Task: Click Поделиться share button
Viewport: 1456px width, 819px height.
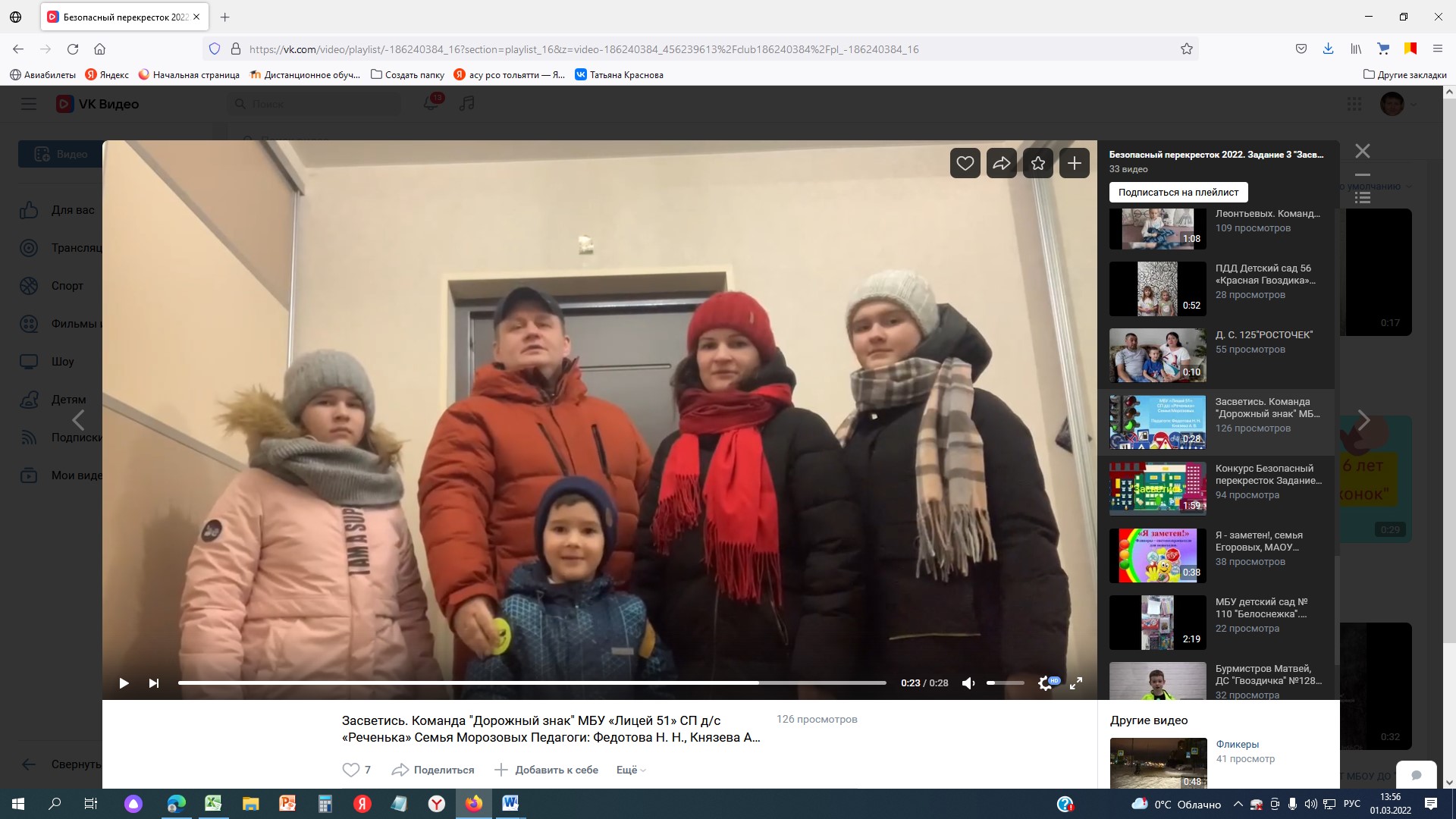Action: (433, 770)
